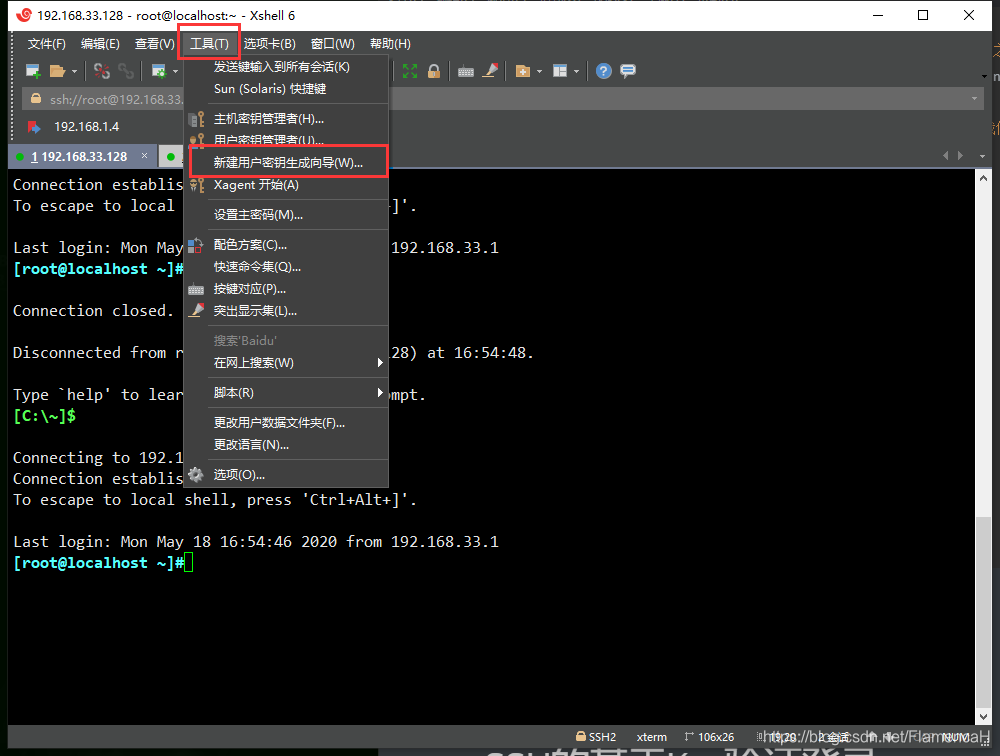Click the 工具(T) menu
Screen dimensions: 1000x756
[x=209, y=44]
